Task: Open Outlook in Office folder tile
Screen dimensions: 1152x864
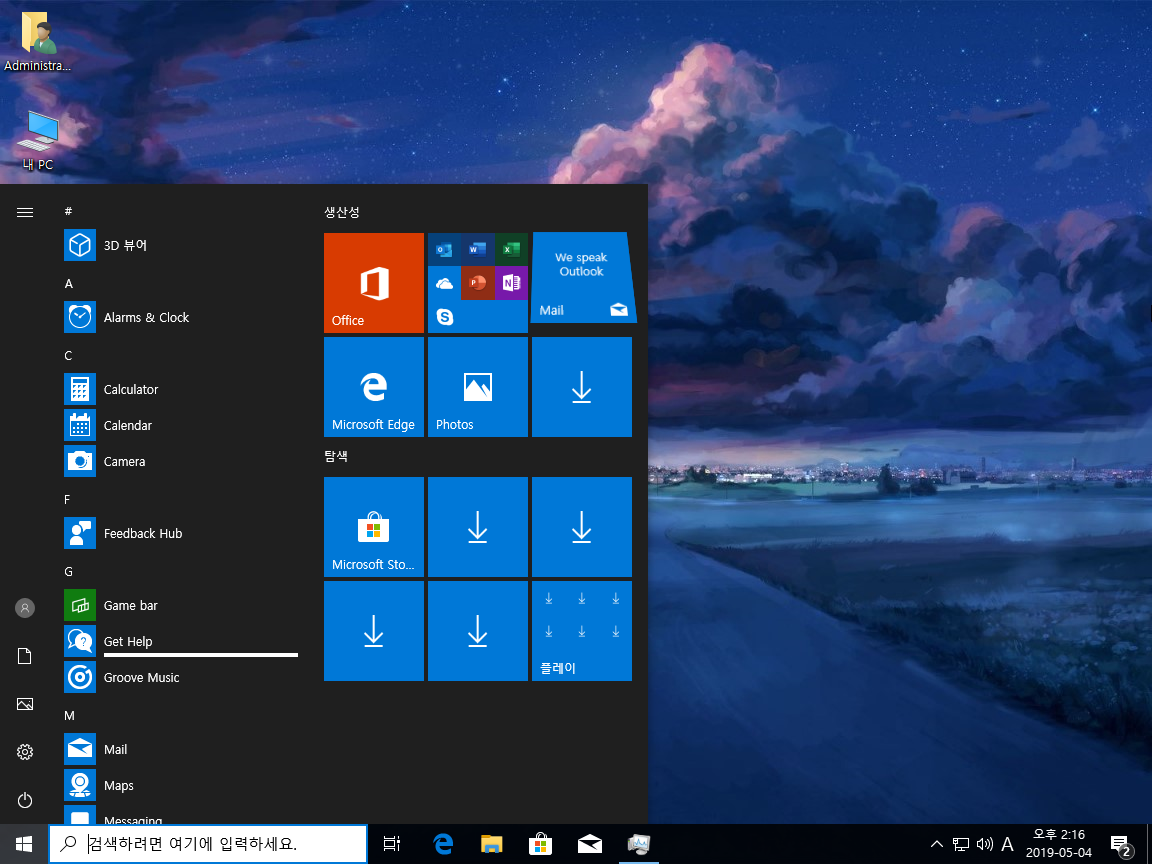Action: tap(444, 250)
